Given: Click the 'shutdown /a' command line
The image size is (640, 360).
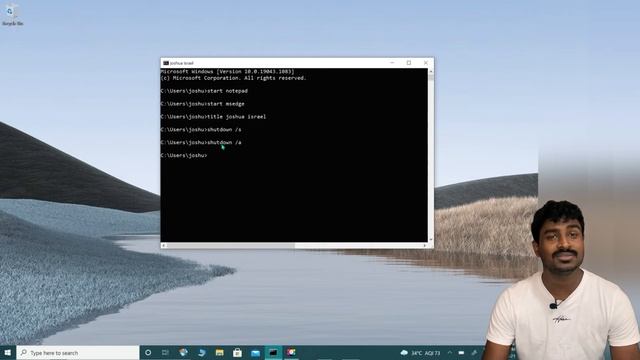Looking at the screenshot, I should pos(201,142).
